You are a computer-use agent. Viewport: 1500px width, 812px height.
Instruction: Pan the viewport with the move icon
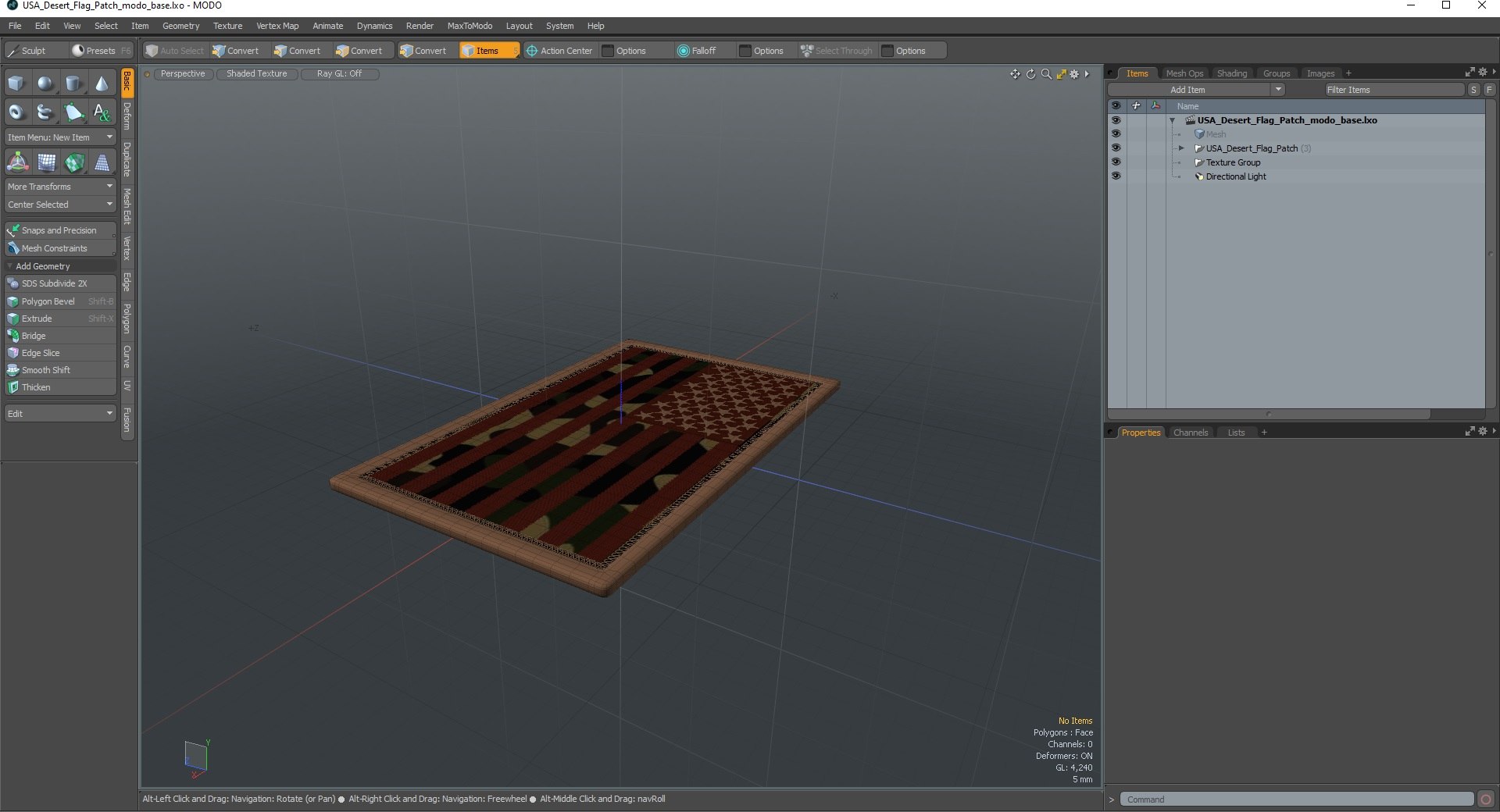tap(1015, 74)
